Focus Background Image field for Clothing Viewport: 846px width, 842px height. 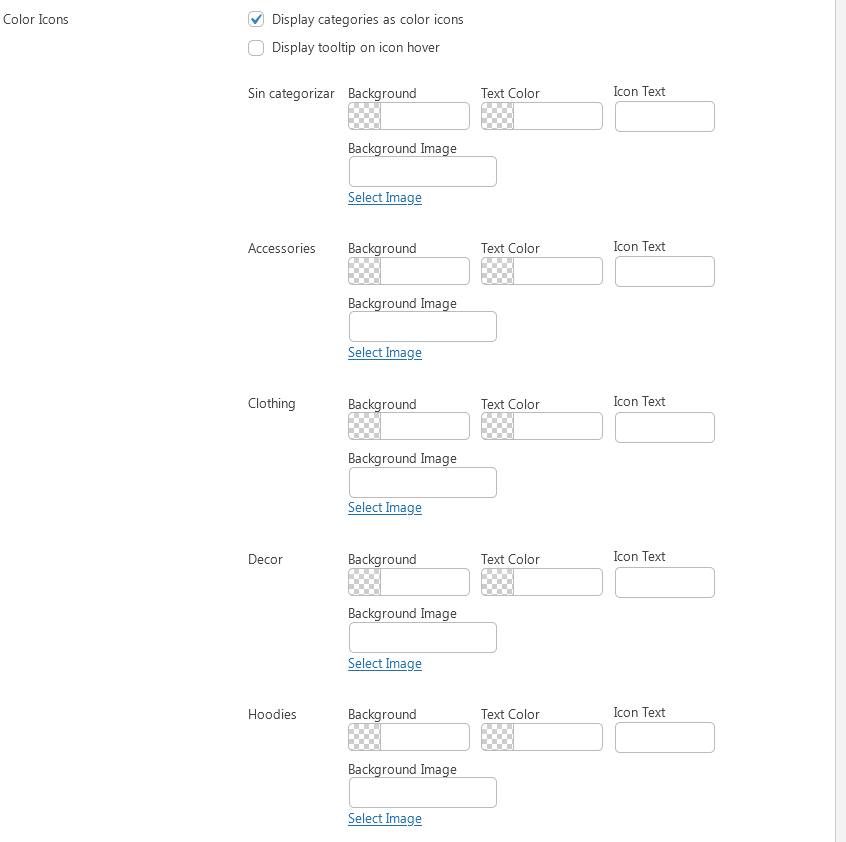(x=422, y=482)
